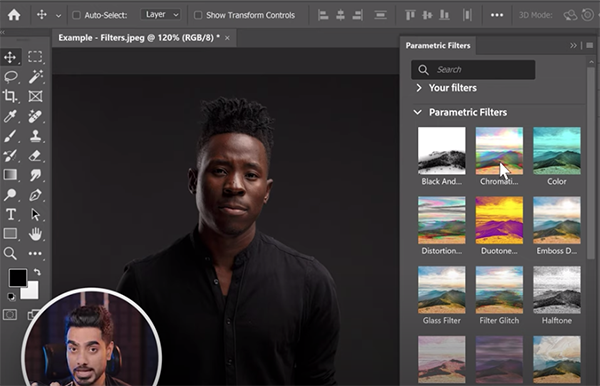Switch to the Example - Filters.jpeg document tab
600x386 pixels.
click(x=139, y=37)
